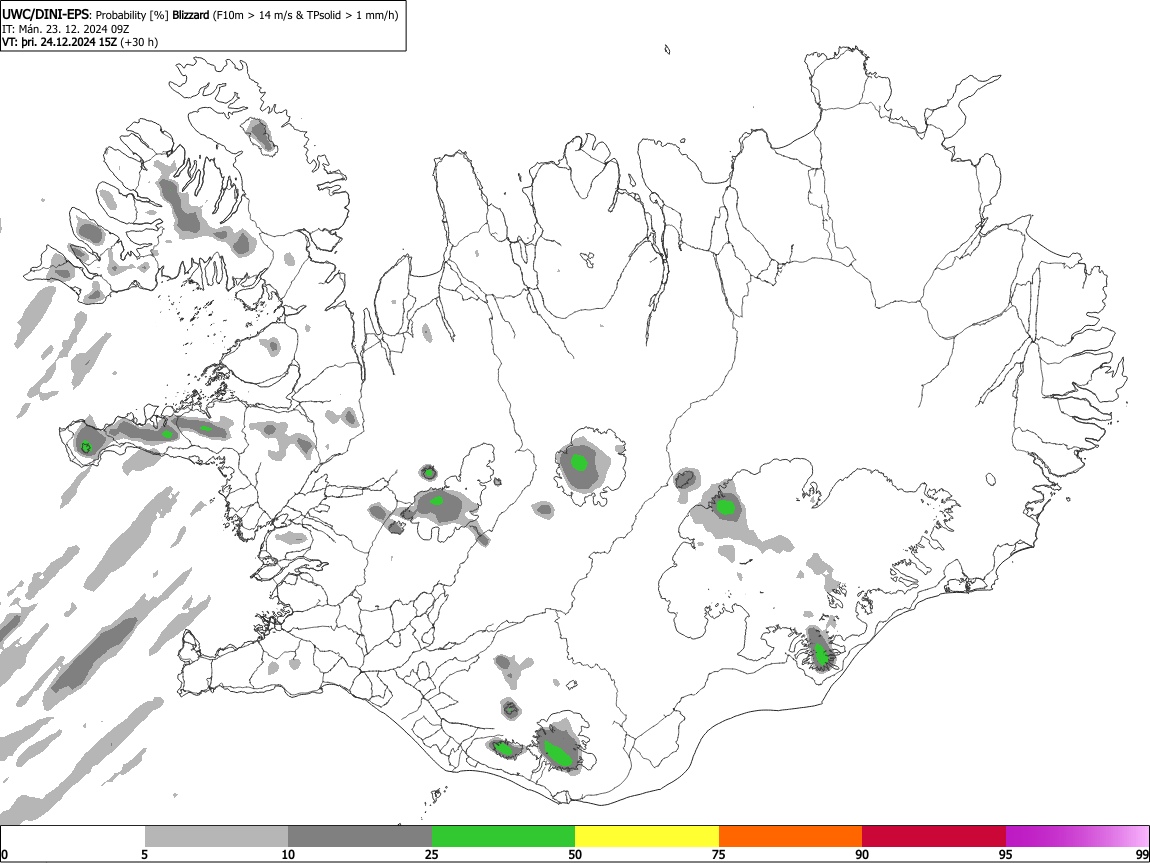Click the legend label '25'
Image resolution: width=1150 pixels, height=863 pixels.
coord(432,854)
